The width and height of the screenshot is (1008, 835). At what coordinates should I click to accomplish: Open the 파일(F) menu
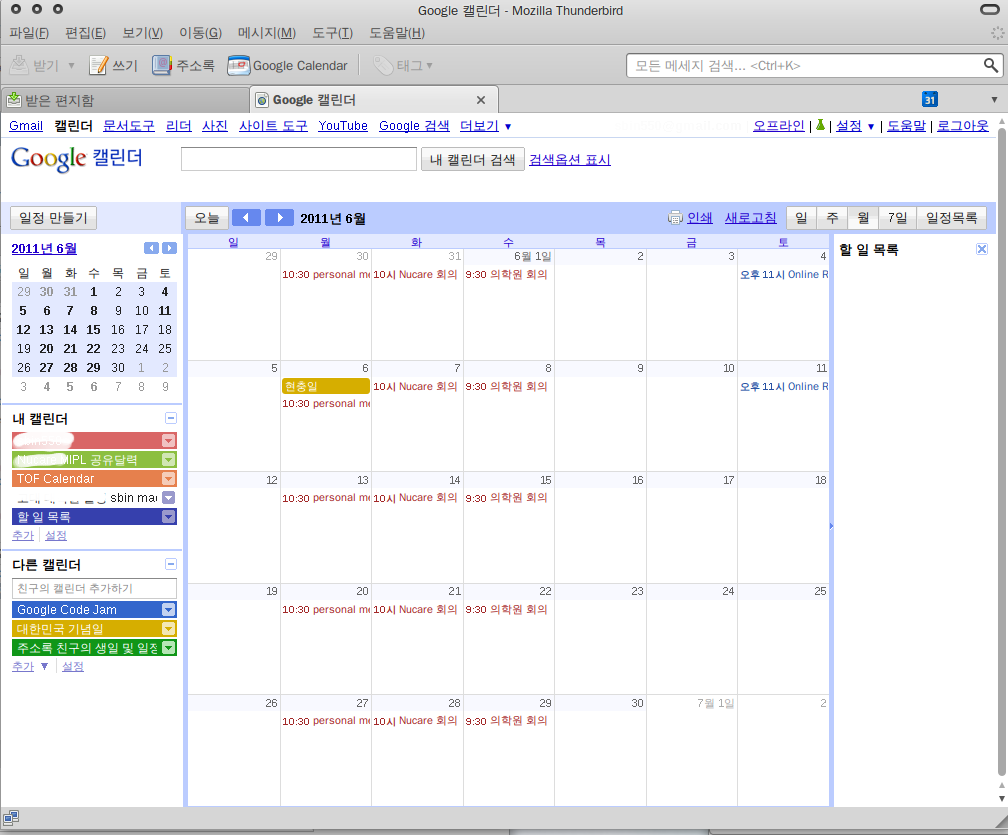[x=29, y=33]
